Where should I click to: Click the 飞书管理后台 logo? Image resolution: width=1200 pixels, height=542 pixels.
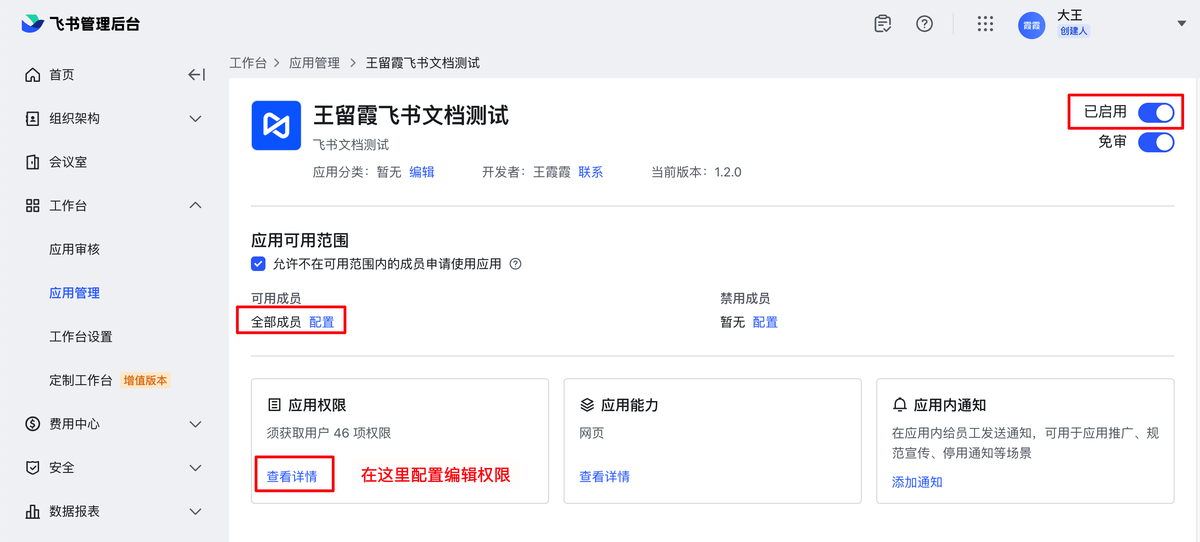82,24
